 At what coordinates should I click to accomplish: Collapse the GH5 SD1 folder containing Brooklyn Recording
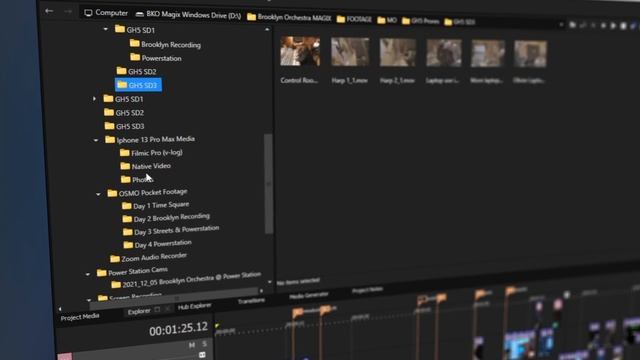point(106,29)
